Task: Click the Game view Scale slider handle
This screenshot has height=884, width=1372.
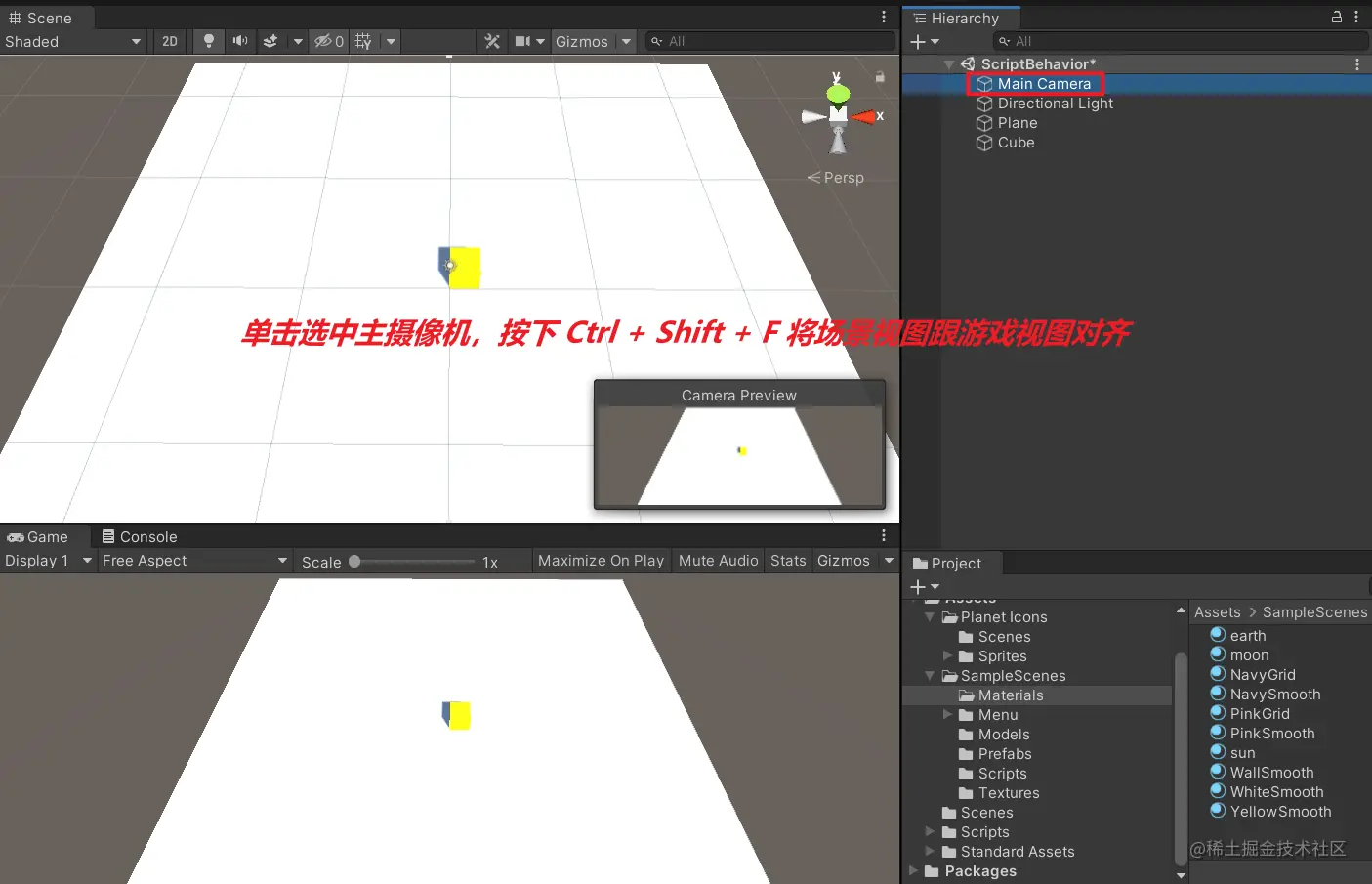Action: coord(354,562)
